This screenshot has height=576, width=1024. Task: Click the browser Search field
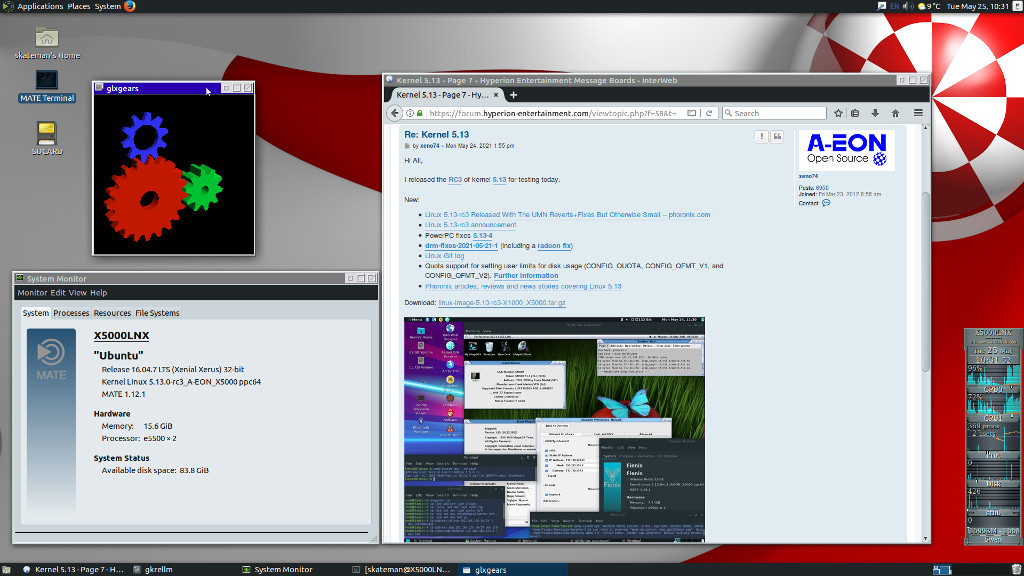click(775, 113)
